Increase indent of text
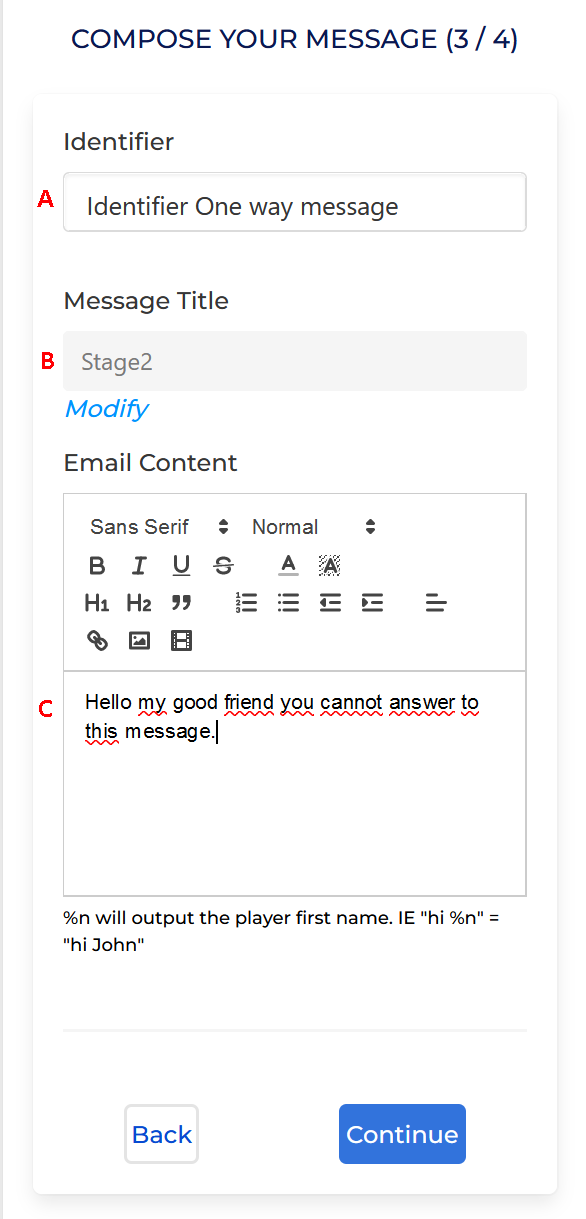Viewport: 586px width, 1219px height. 372,603
